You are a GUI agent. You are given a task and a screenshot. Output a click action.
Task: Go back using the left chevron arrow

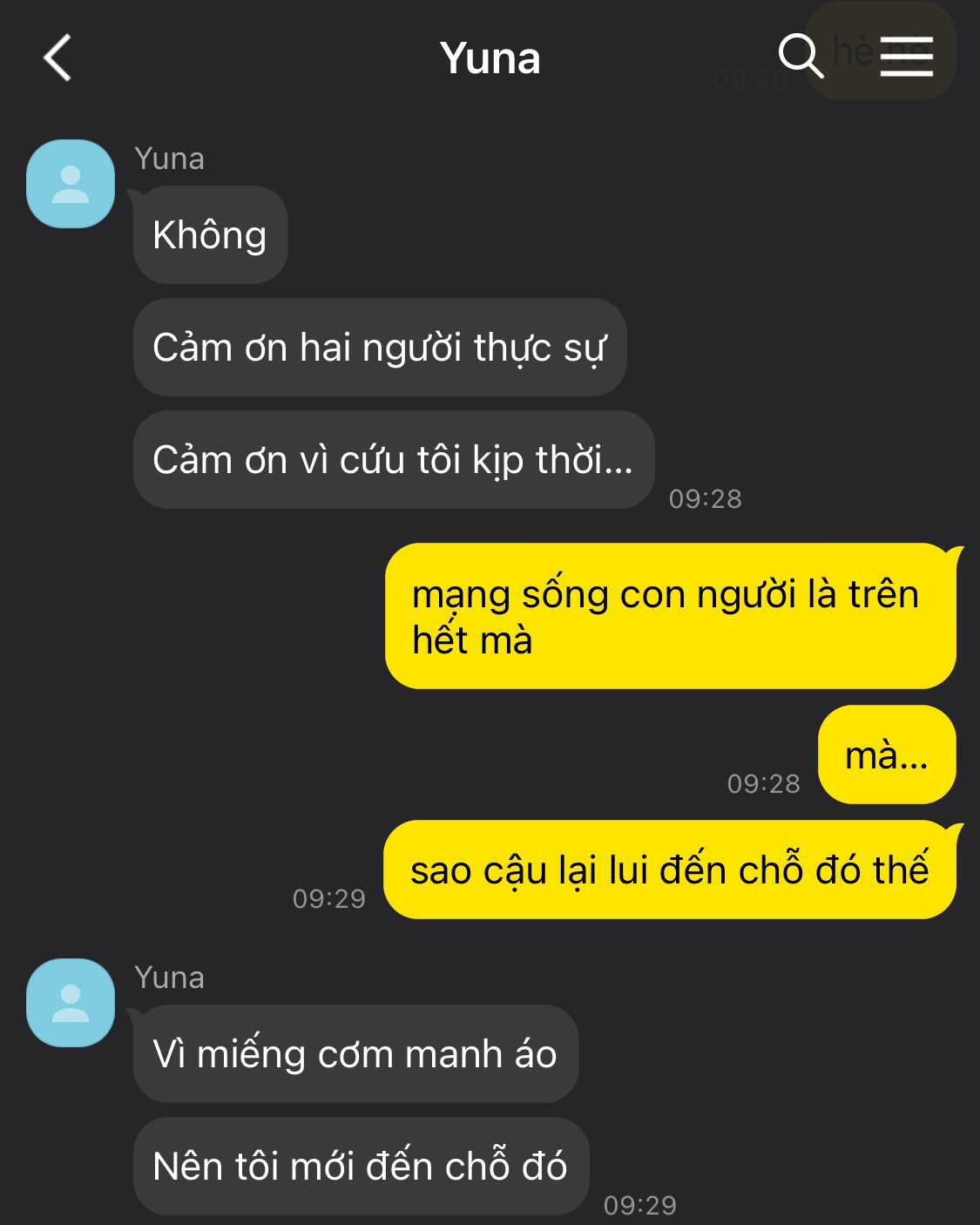pyautogui.click(x=57, y=58)
